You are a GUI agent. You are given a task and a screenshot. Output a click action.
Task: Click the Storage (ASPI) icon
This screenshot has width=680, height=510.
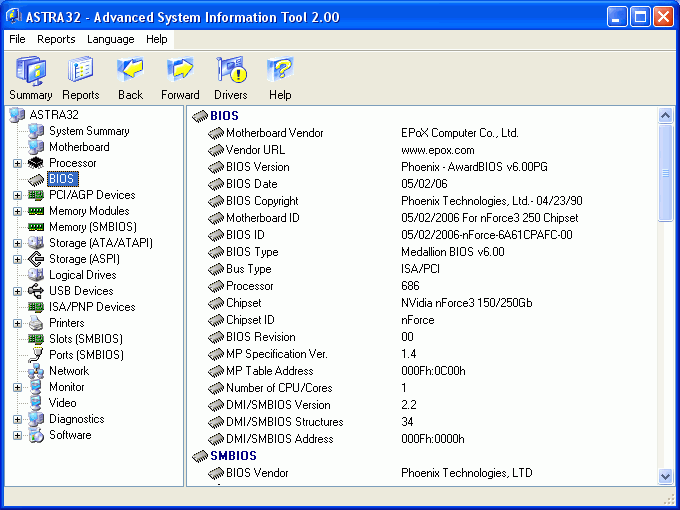tap(36, 259)
